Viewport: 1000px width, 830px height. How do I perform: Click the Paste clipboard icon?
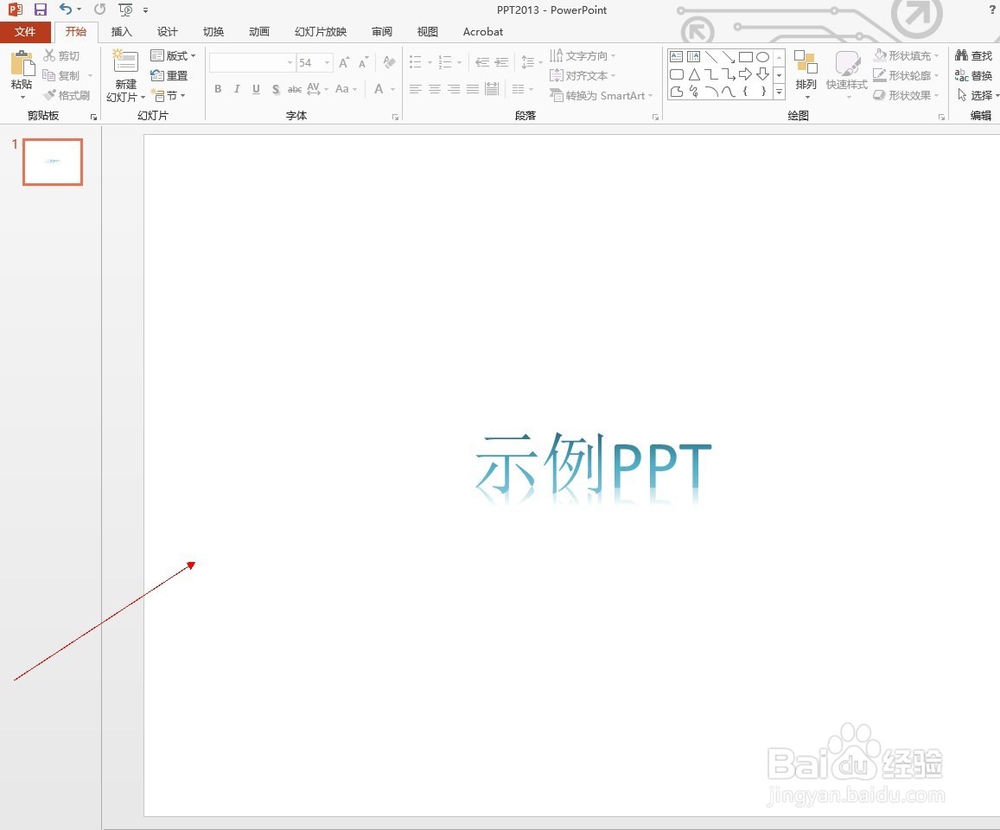coord(22,64)
